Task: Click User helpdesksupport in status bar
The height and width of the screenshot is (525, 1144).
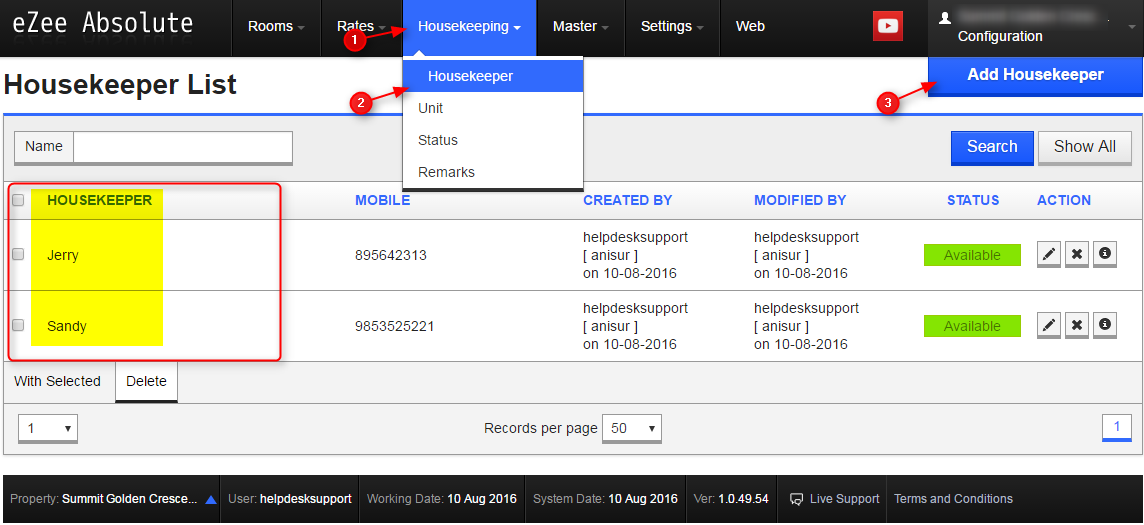Action: (290, 499)
